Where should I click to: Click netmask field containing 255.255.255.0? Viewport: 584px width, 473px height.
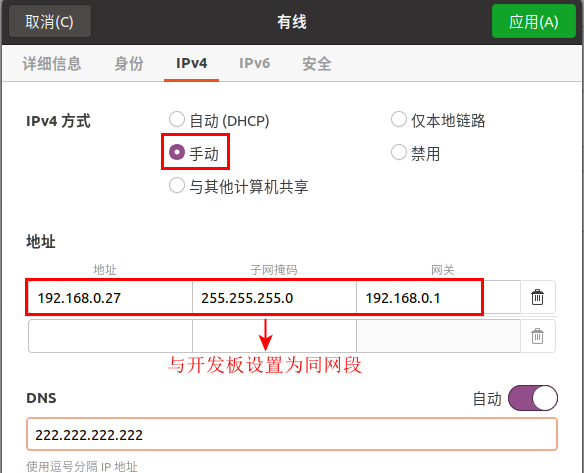coord(274,298)
